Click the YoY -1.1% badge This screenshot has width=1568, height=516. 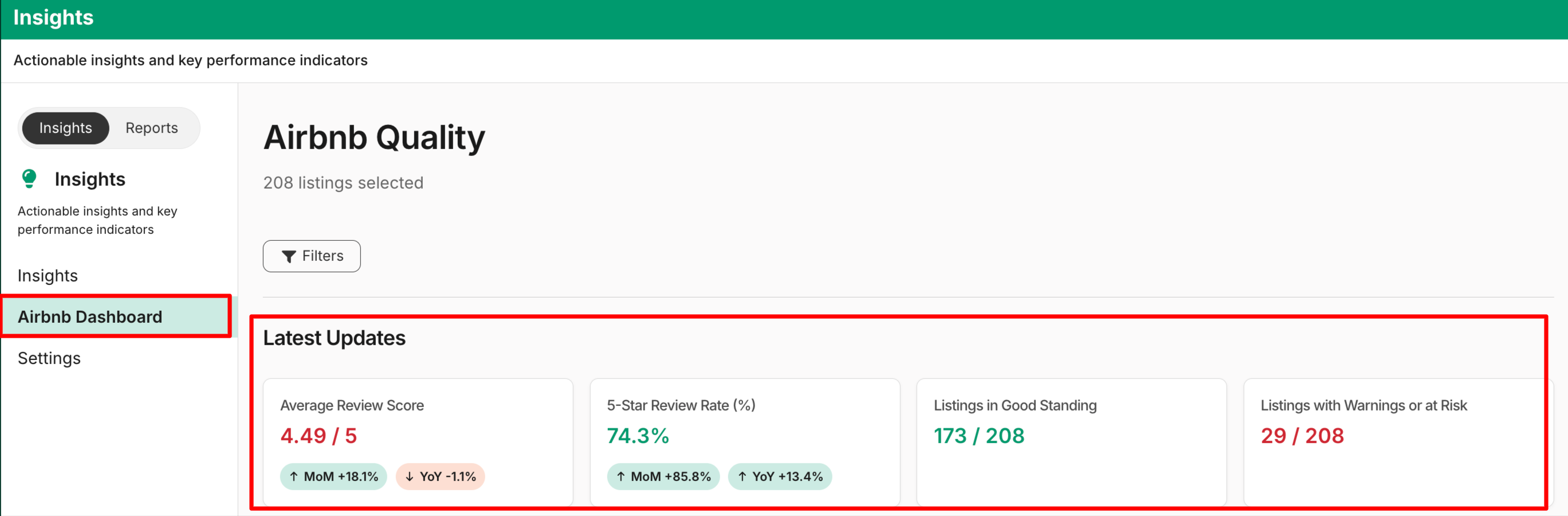click(440, 476)
